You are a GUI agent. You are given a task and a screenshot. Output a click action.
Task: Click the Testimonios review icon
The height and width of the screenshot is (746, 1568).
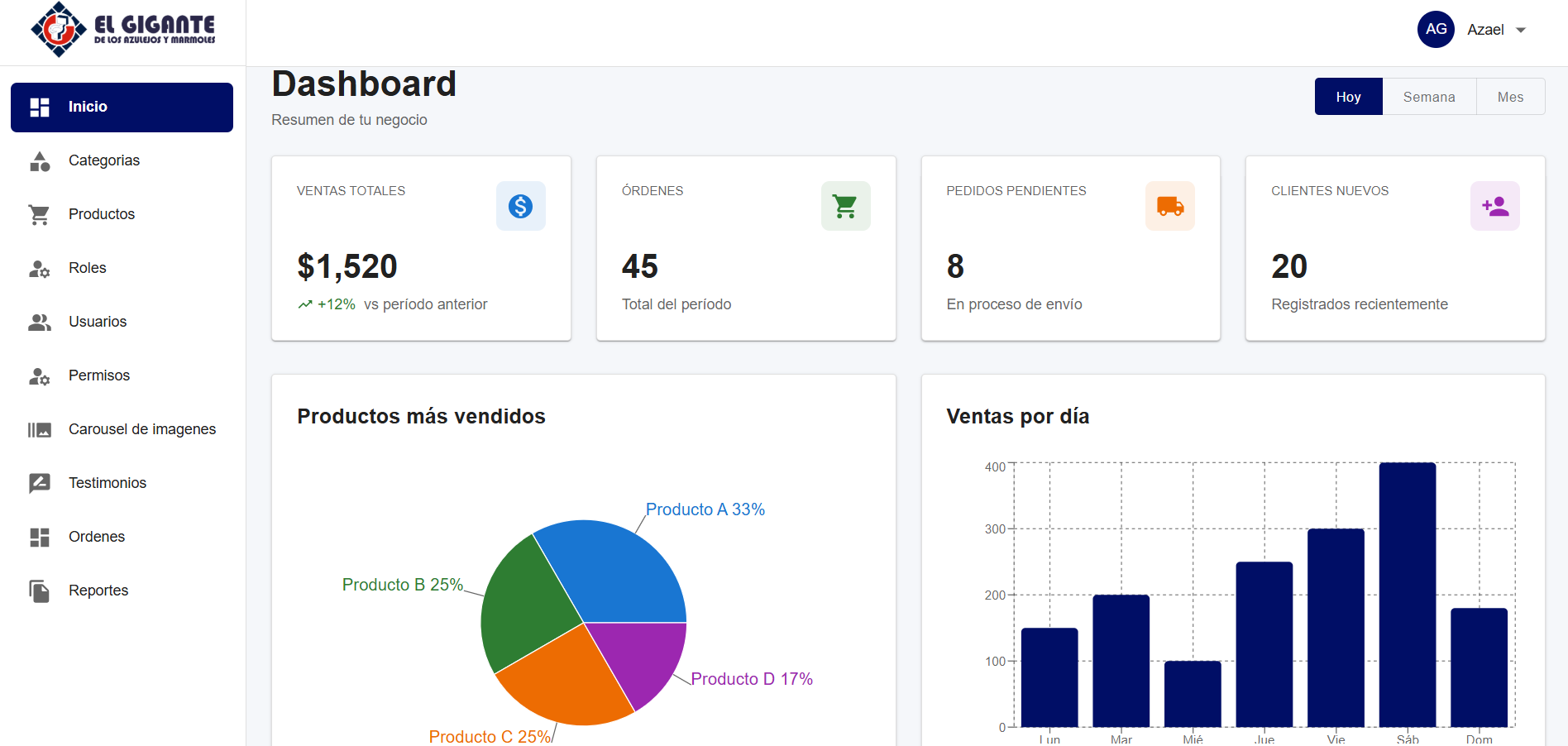pos(39,483)
